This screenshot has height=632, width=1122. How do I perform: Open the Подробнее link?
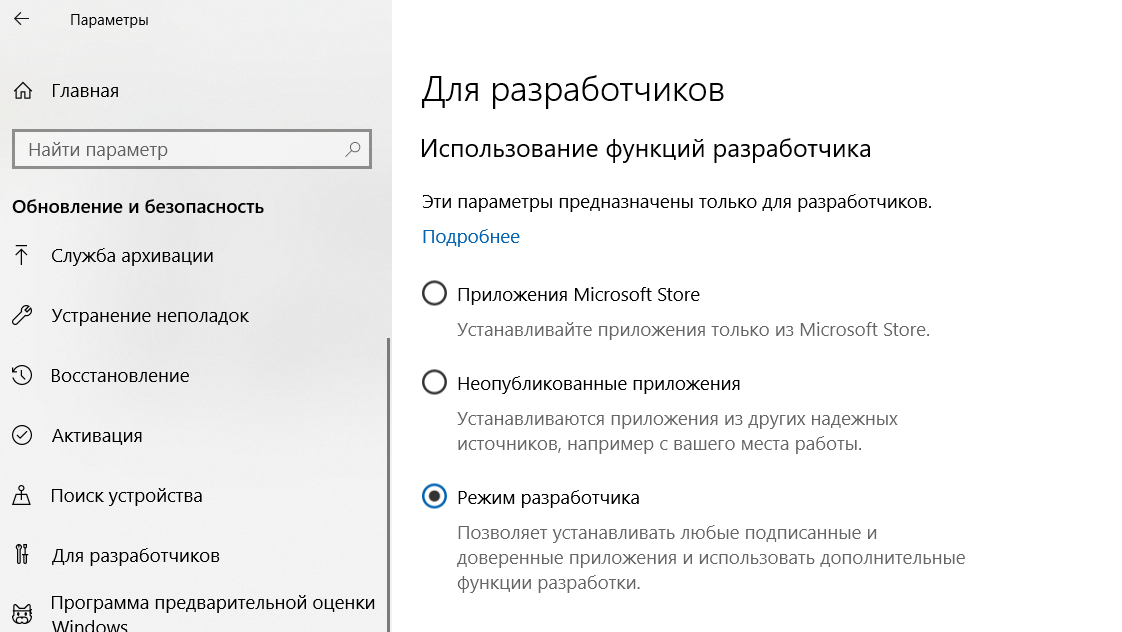click(x=471, y=236)
